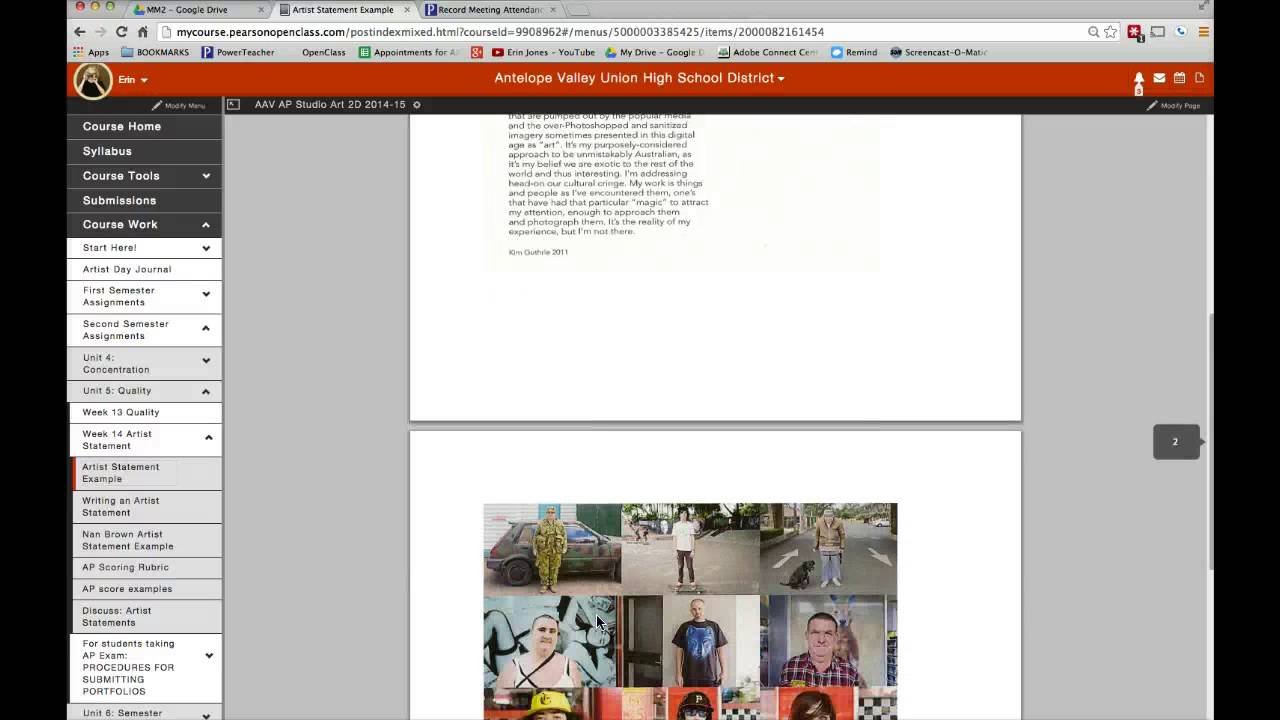Open the Apps bookmarks shortcut
Viewport: 1280px width, 720px height.
[91, 52]
